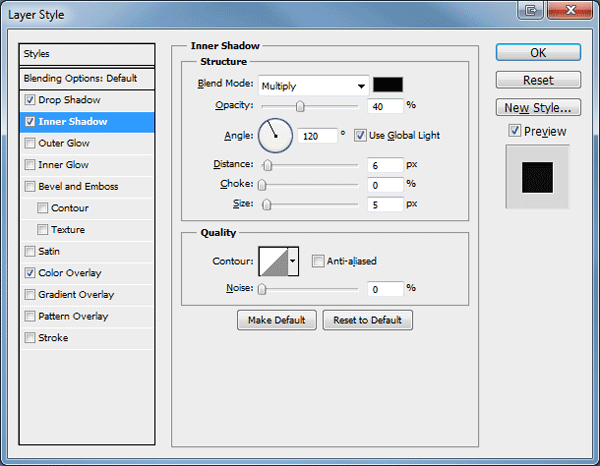Click the Contour curve thumbnail
Image resolution: width=600 pixels, height=466 pixels.
274,261
